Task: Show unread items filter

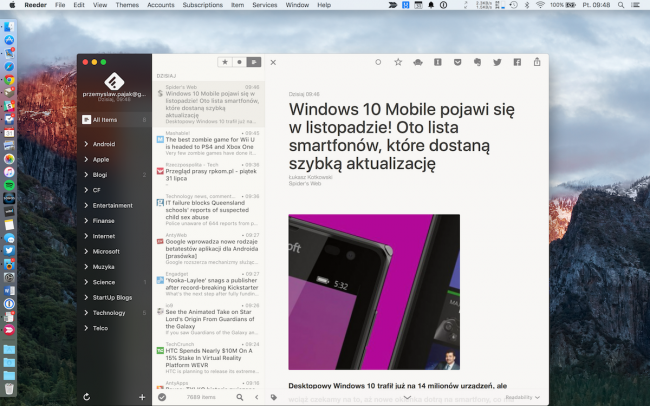Action: (x=239, y=62)
